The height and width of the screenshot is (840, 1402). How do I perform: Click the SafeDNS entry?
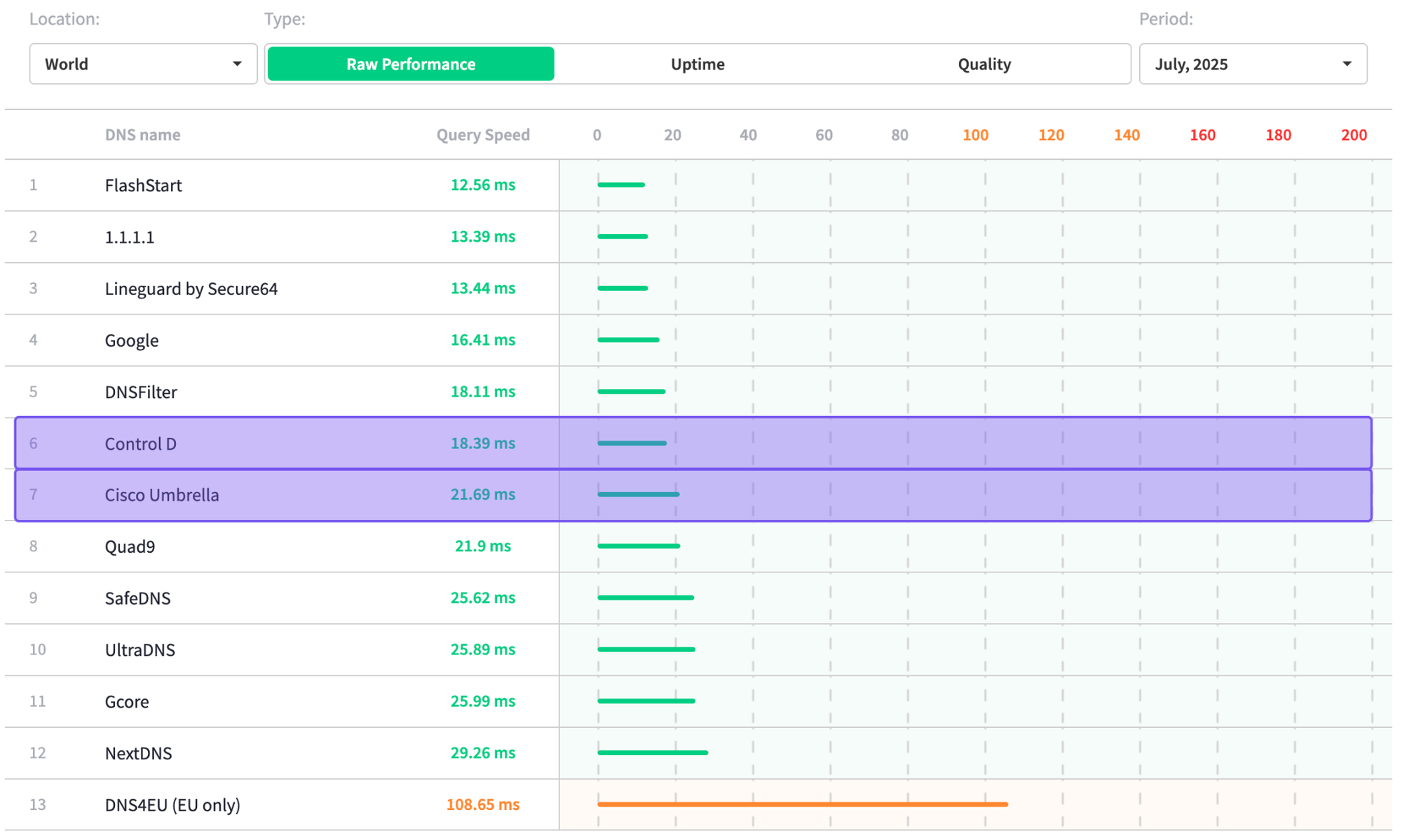pos(137,598)
